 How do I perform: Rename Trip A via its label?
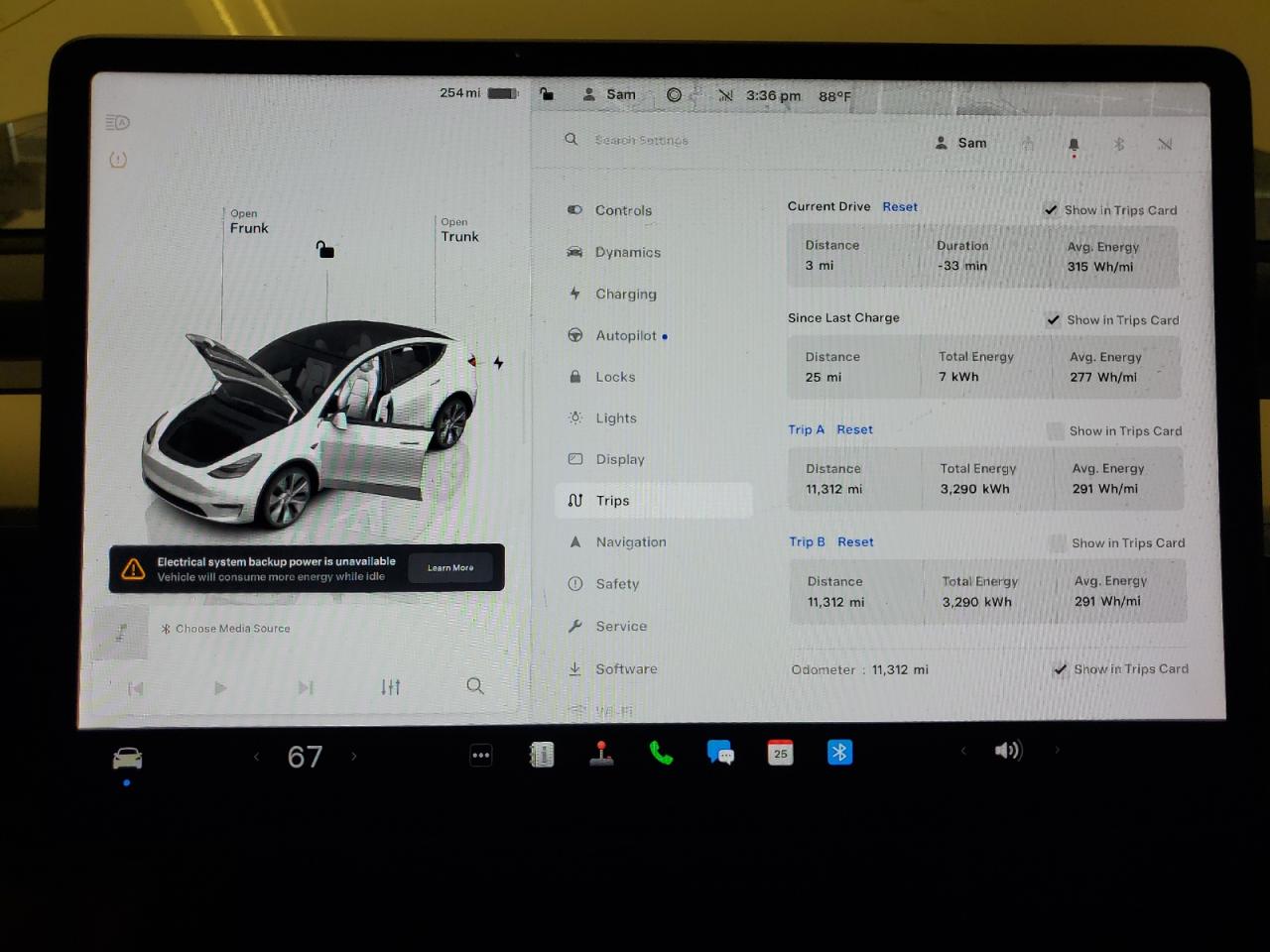[806, 429]
